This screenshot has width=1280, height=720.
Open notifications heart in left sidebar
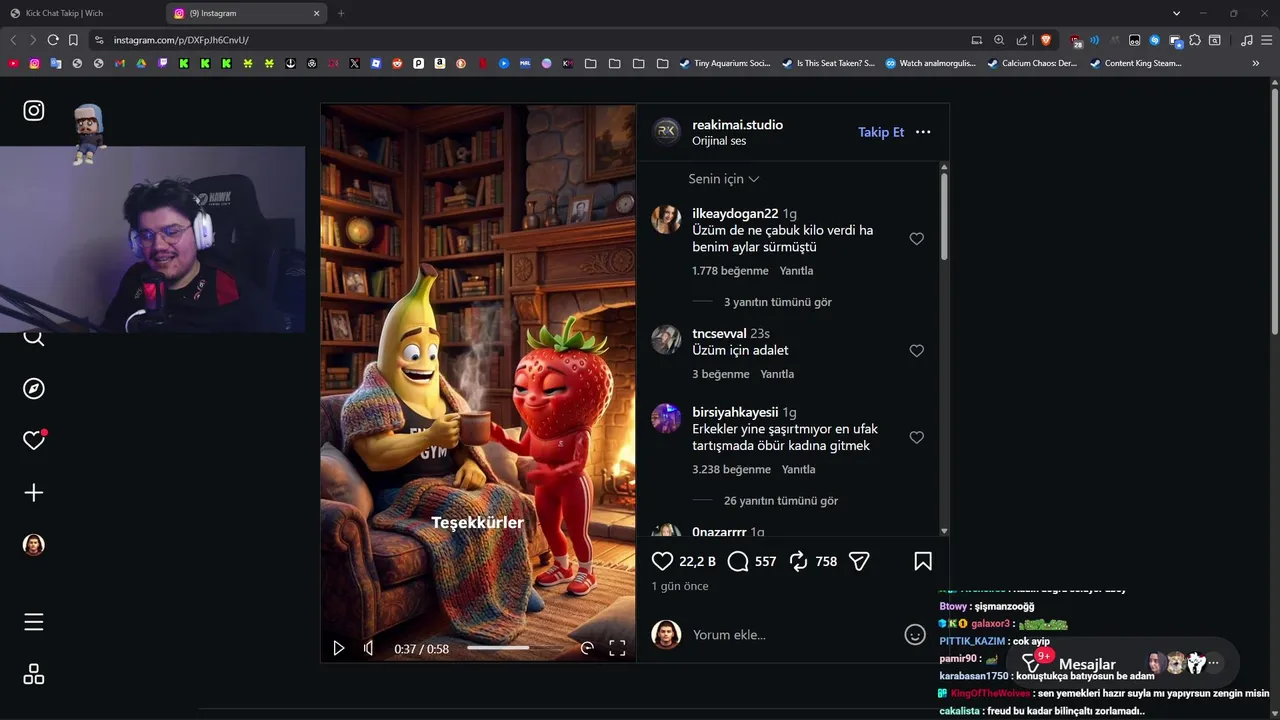[34, 440]
